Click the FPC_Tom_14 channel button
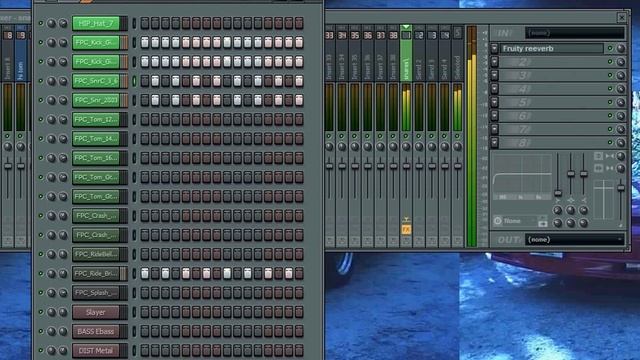Image resolution: width=640 pixels, height=360 pixels. [96, 139]
